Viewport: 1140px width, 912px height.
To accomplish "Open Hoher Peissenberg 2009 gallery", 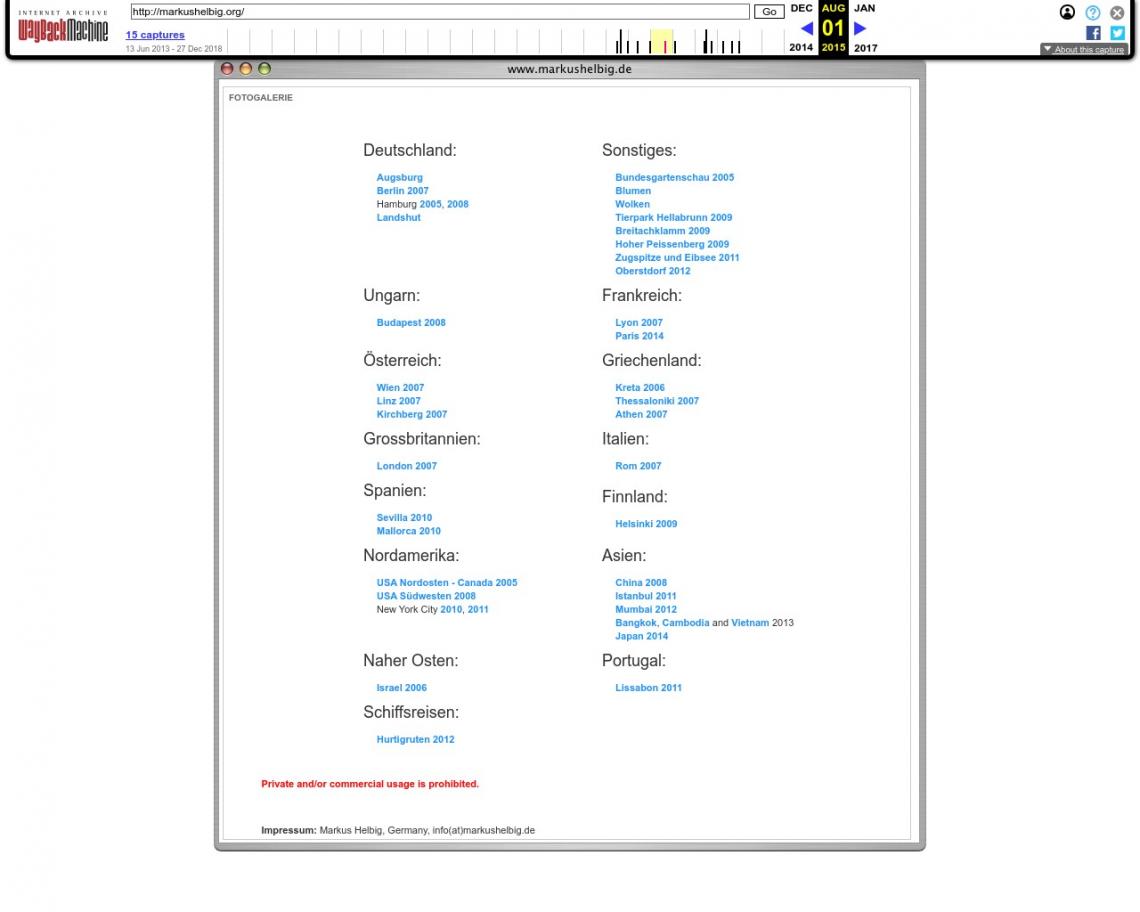I will click(672, 244).
